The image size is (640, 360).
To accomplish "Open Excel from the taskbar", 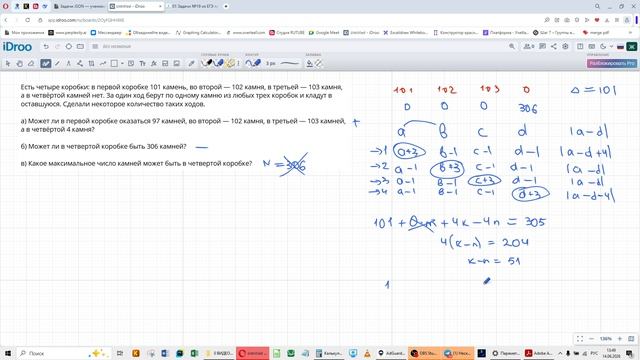I will pos(194,353).
